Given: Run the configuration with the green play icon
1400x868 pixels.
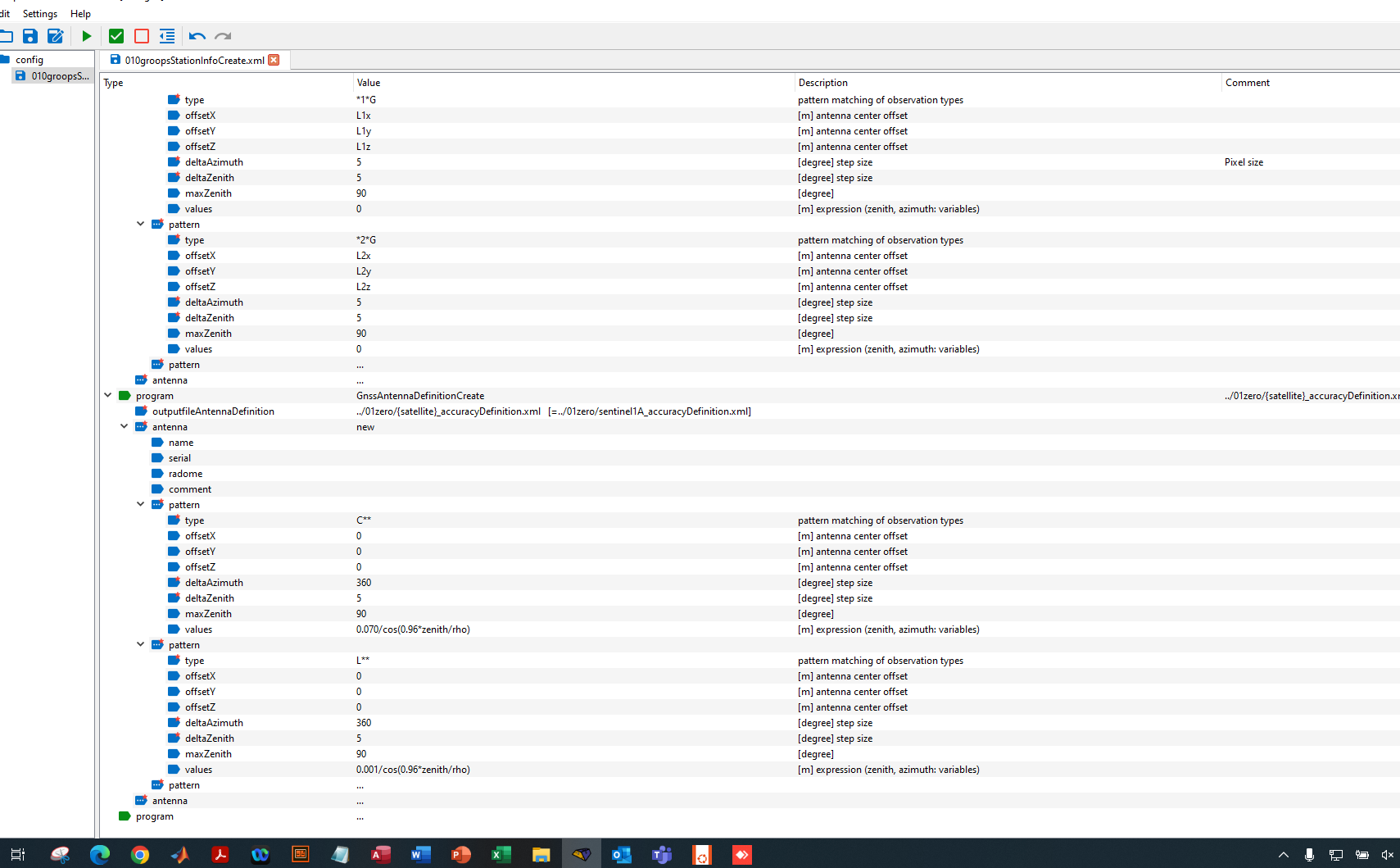Looking at the screenshot, I should coord(86,36).
